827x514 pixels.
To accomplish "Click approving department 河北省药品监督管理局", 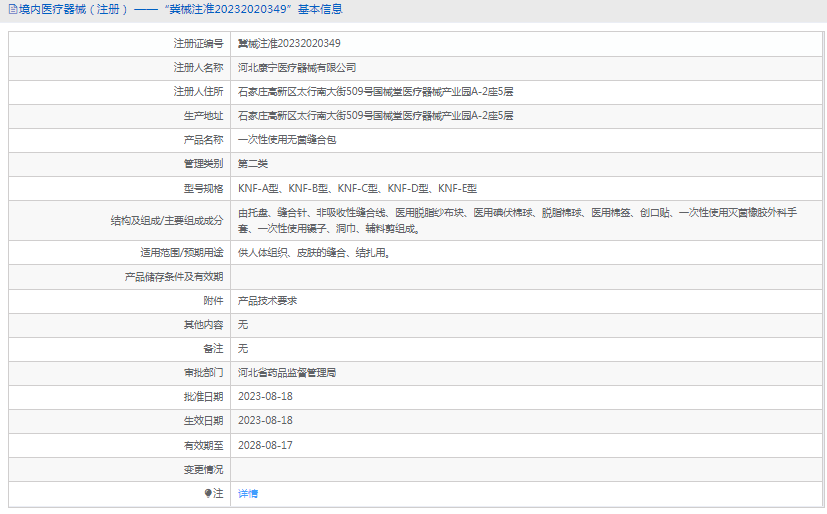I will click(287, 373).
